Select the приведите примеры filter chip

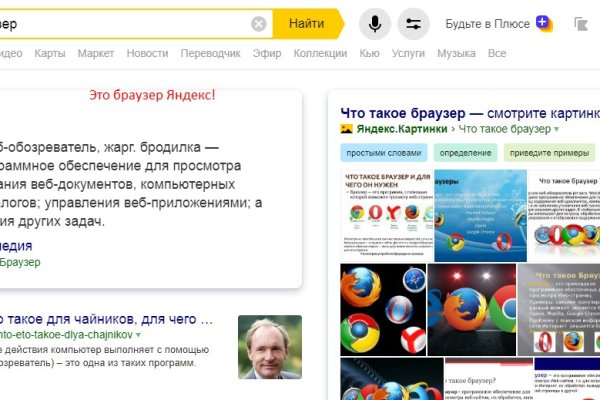coord(549,153)
